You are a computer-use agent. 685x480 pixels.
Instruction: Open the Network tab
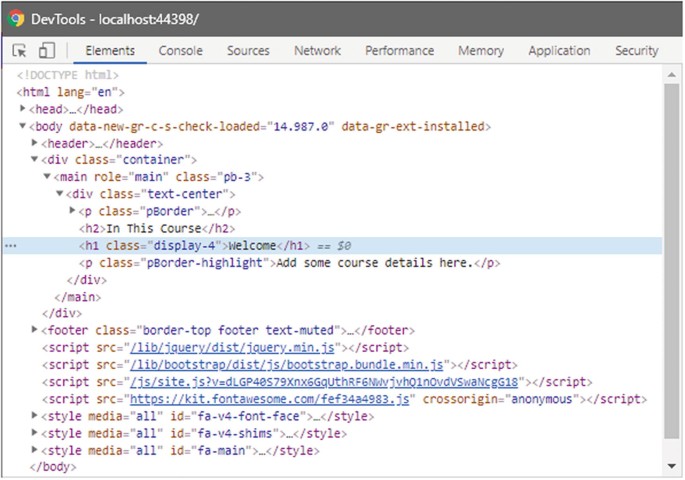pyautogui.click(x=317, y=51)
